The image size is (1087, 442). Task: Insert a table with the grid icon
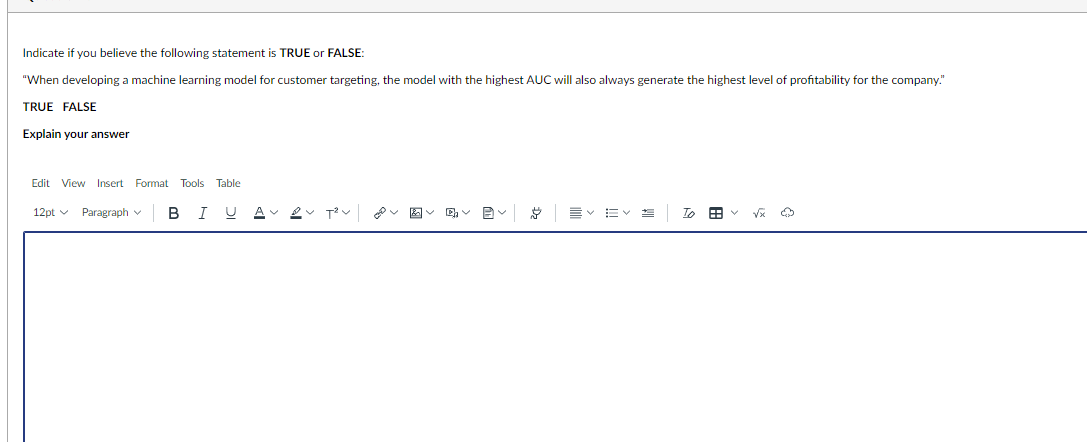tap(715, 213)
